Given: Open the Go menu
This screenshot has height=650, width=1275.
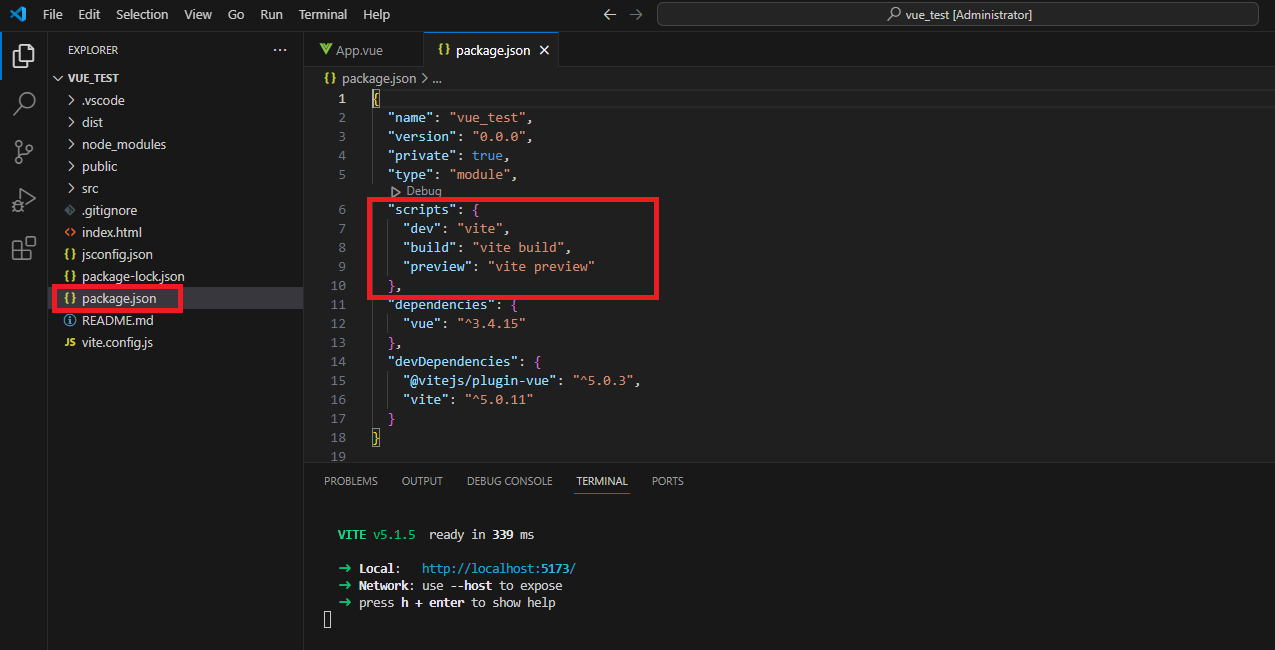Looking at the screenshot, I should pyautogui.click(x=236, y=14).
